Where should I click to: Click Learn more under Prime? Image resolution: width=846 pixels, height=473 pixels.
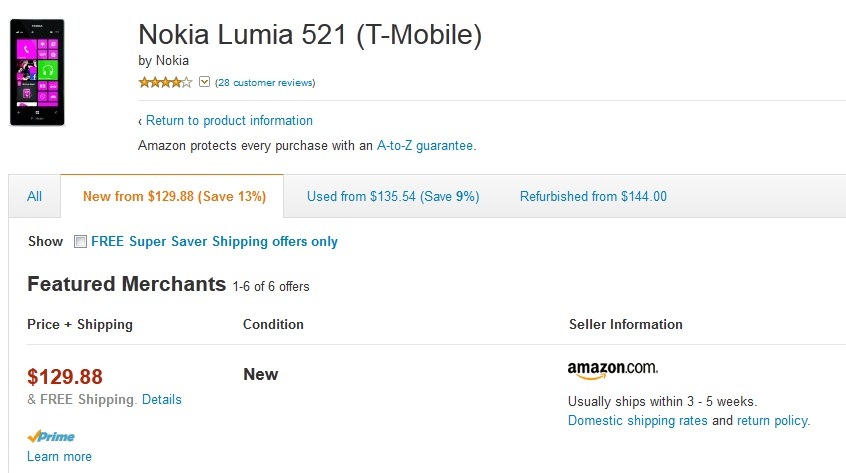point(59,456)
